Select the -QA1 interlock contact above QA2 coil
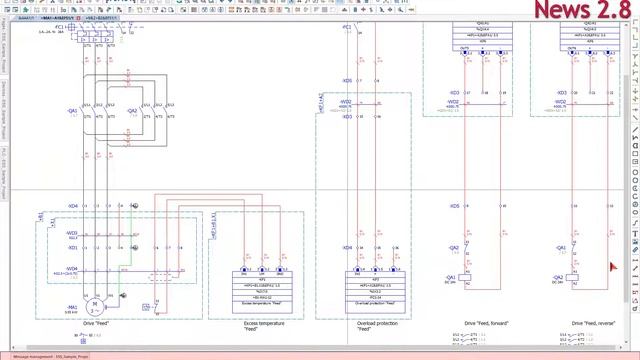640x360 pixels. click(x=572, y=248)
